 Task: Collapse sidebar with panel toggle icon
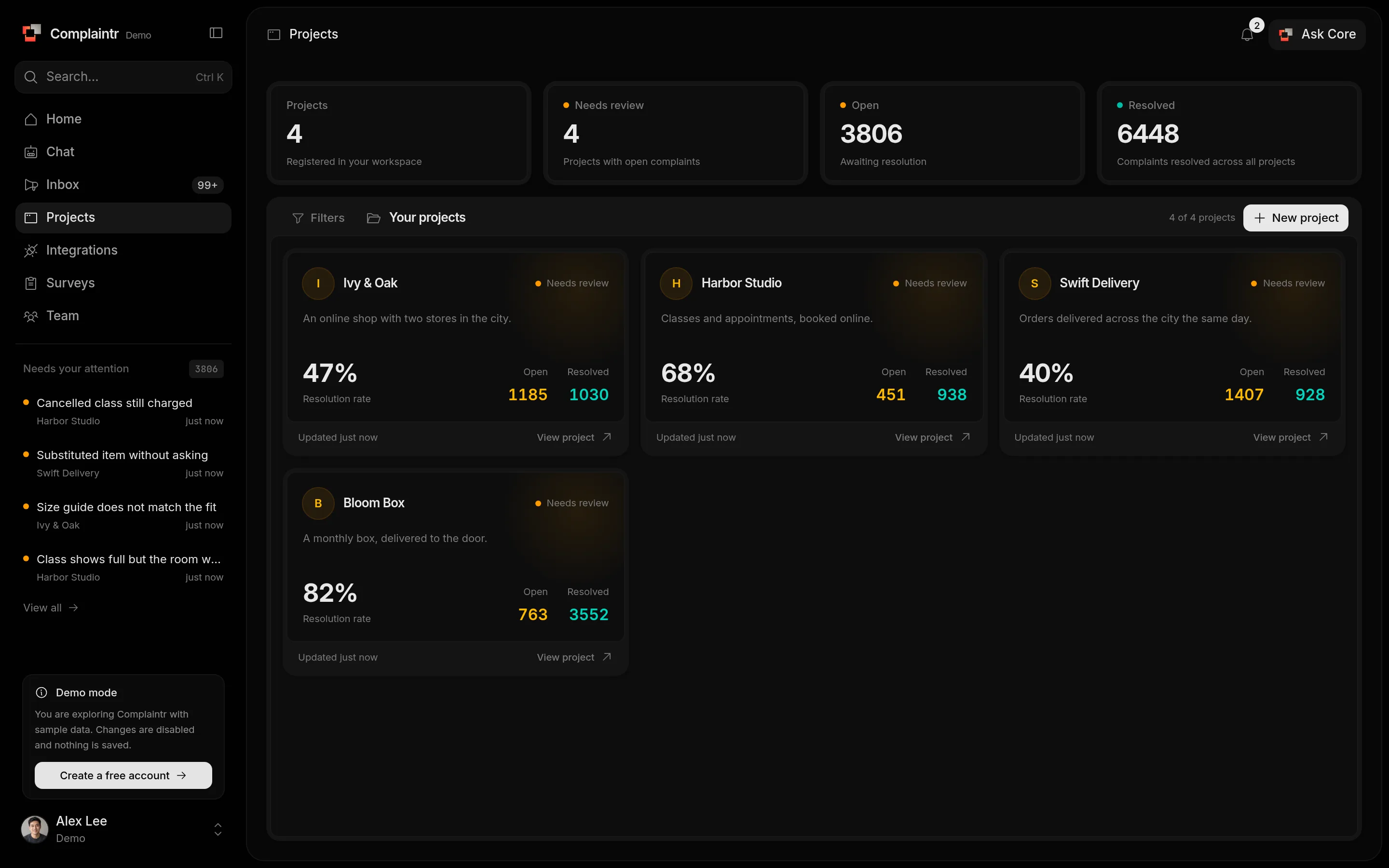(216, 33)
